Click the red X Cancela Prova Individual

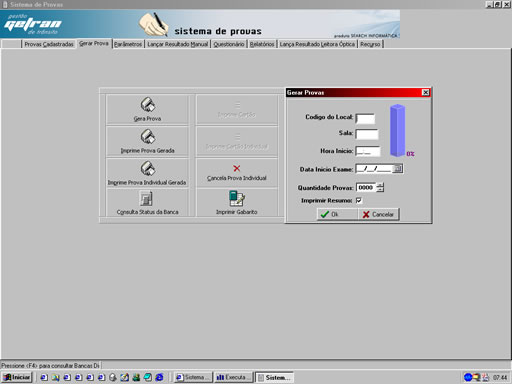click(237, 168)
